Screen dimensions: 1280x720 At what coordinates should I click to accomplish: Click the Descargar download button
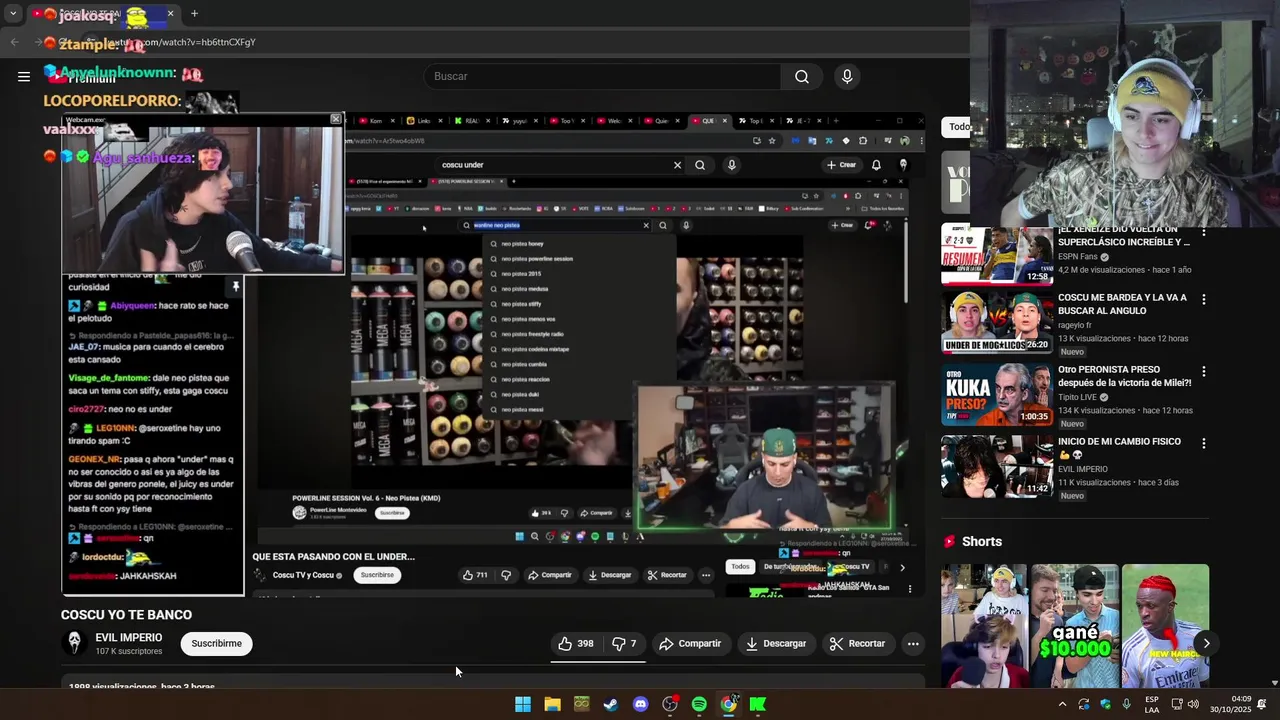(x=775, y=644)
